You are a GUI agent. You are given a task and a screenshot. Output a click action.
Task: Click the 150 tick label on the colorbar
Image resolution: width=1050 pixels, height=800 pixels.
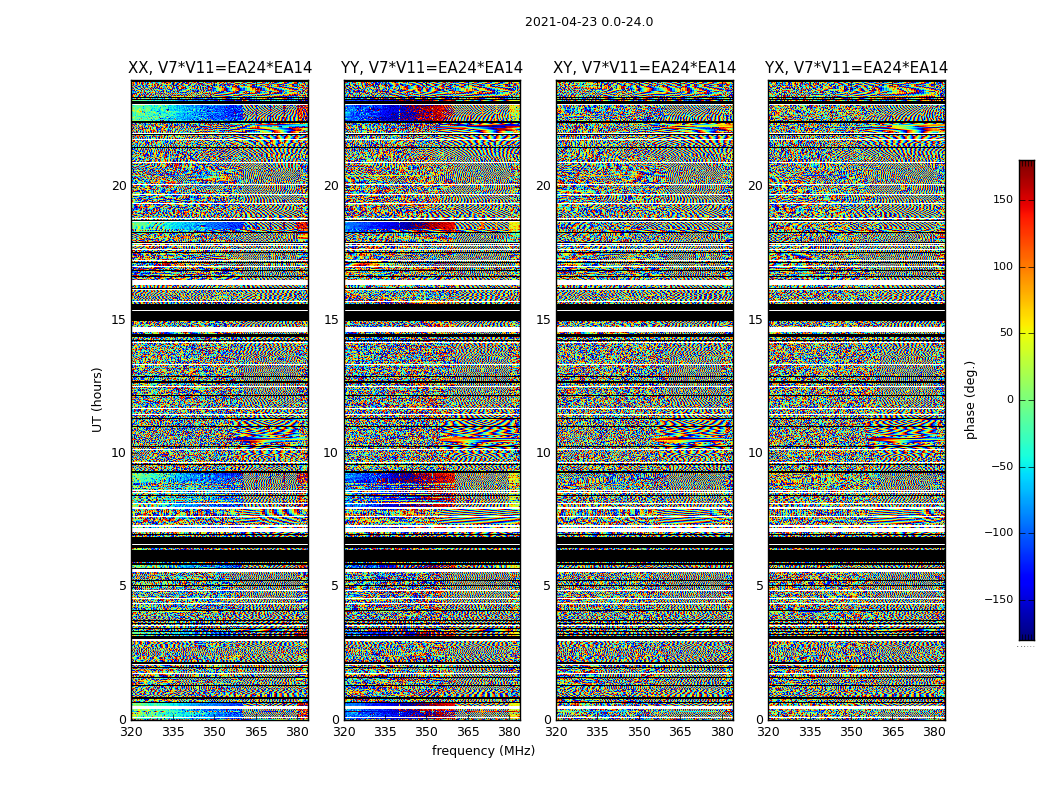click(x=1003, y=199)
